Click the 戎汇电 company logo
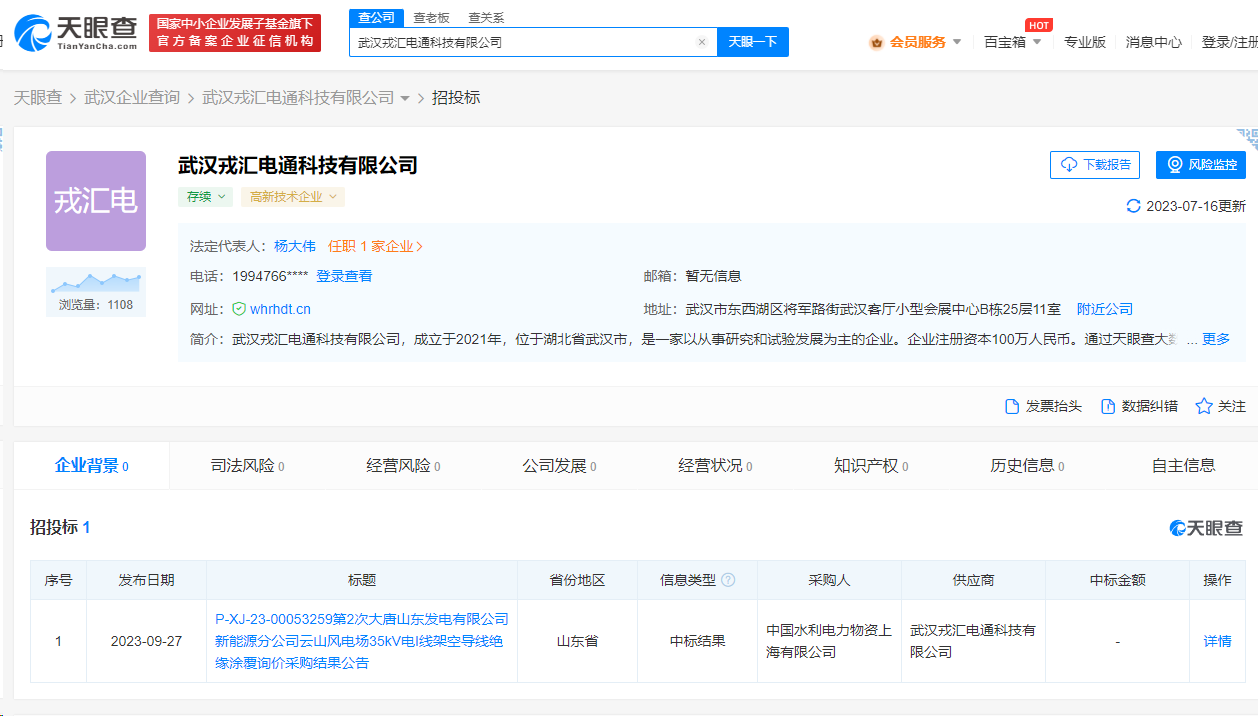 [x=96, y=201]
